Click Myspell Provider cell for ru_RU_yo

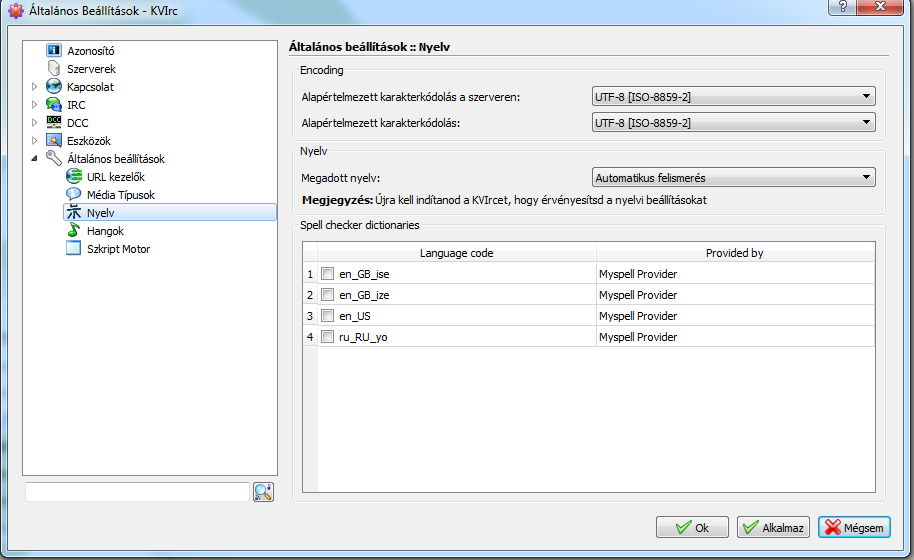click(x=734, y=336)
